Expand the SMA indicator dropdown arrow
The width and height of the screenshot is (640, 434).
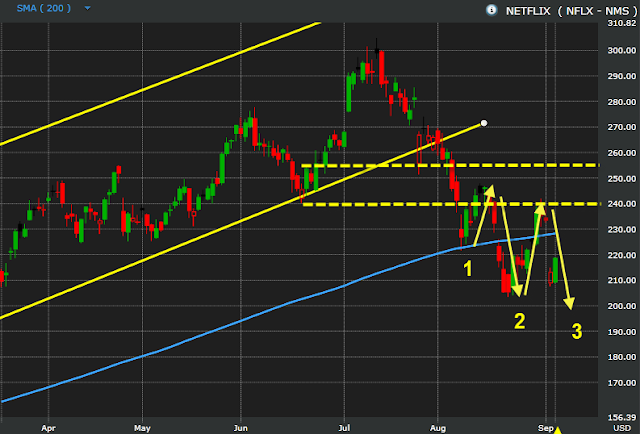(x=87, y=9)
